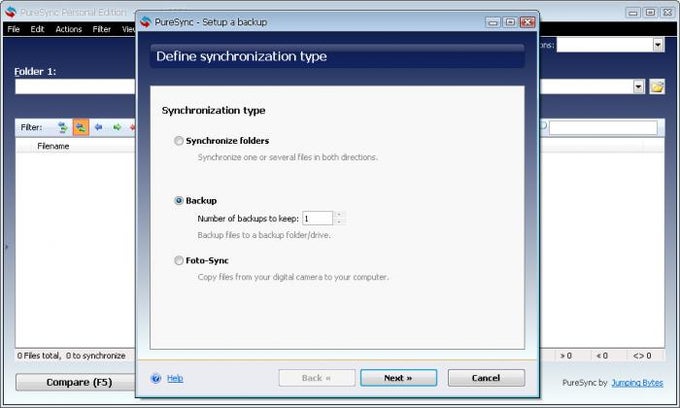Click the '<> 0' status bar counter
Viewport: 680px width, 408px height.
coord(642,356)
